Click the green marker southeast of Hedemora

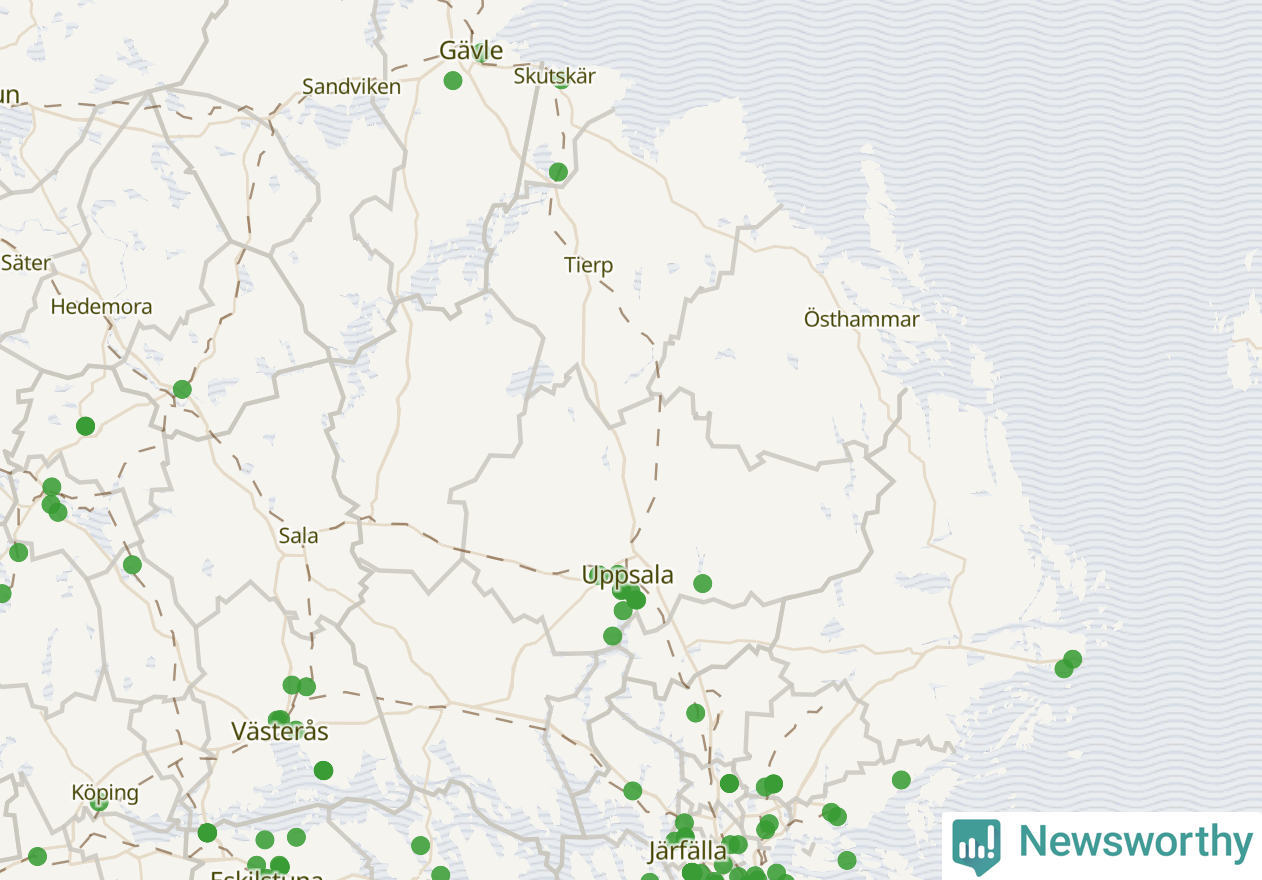click(182, 389)
